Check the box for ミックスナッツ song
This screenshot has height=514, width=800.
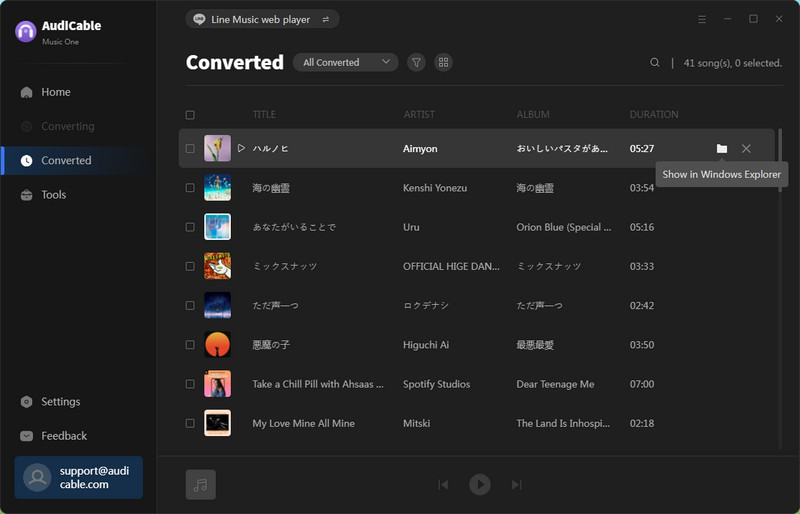tap(190, 266)
